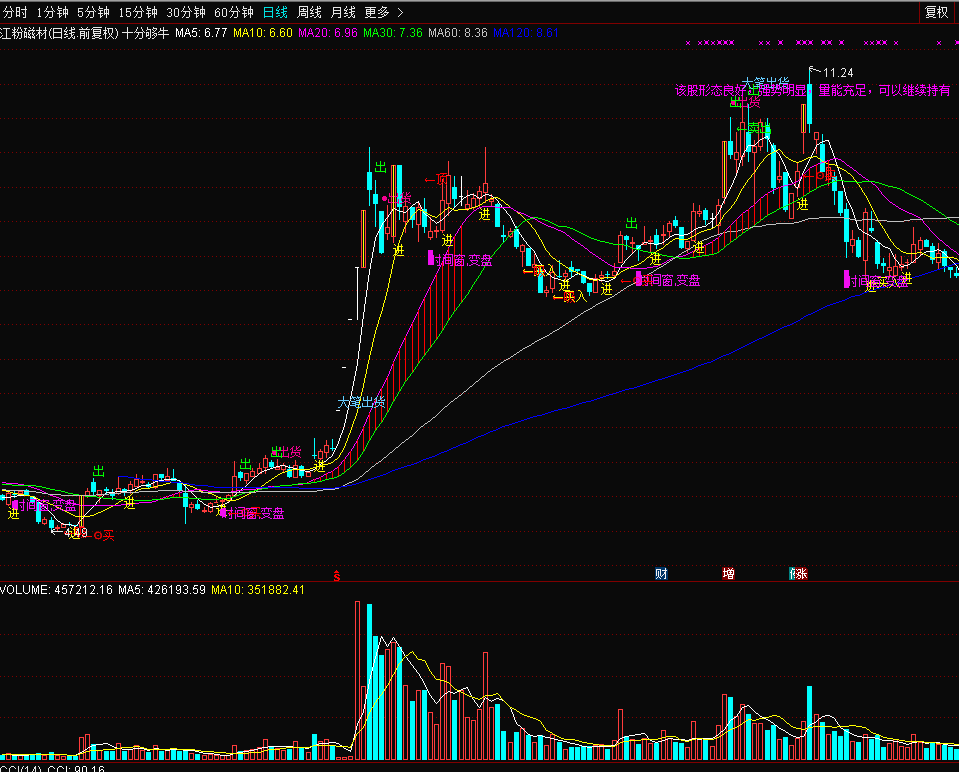The width and height of the screenshot is (959, 772).
Task: Click the red 增 marker icon
Action: point(729,574)
